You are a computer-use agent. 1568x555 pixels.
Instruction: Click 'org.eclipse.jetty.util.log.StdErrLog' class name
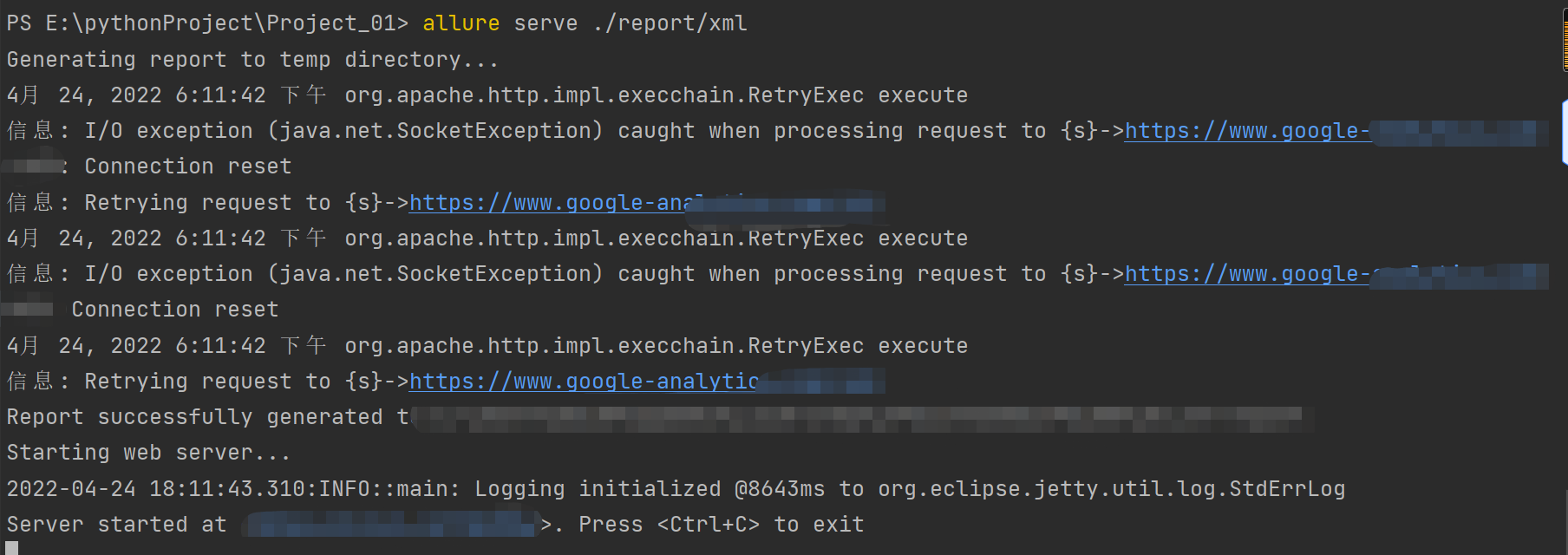point(1111,489)
